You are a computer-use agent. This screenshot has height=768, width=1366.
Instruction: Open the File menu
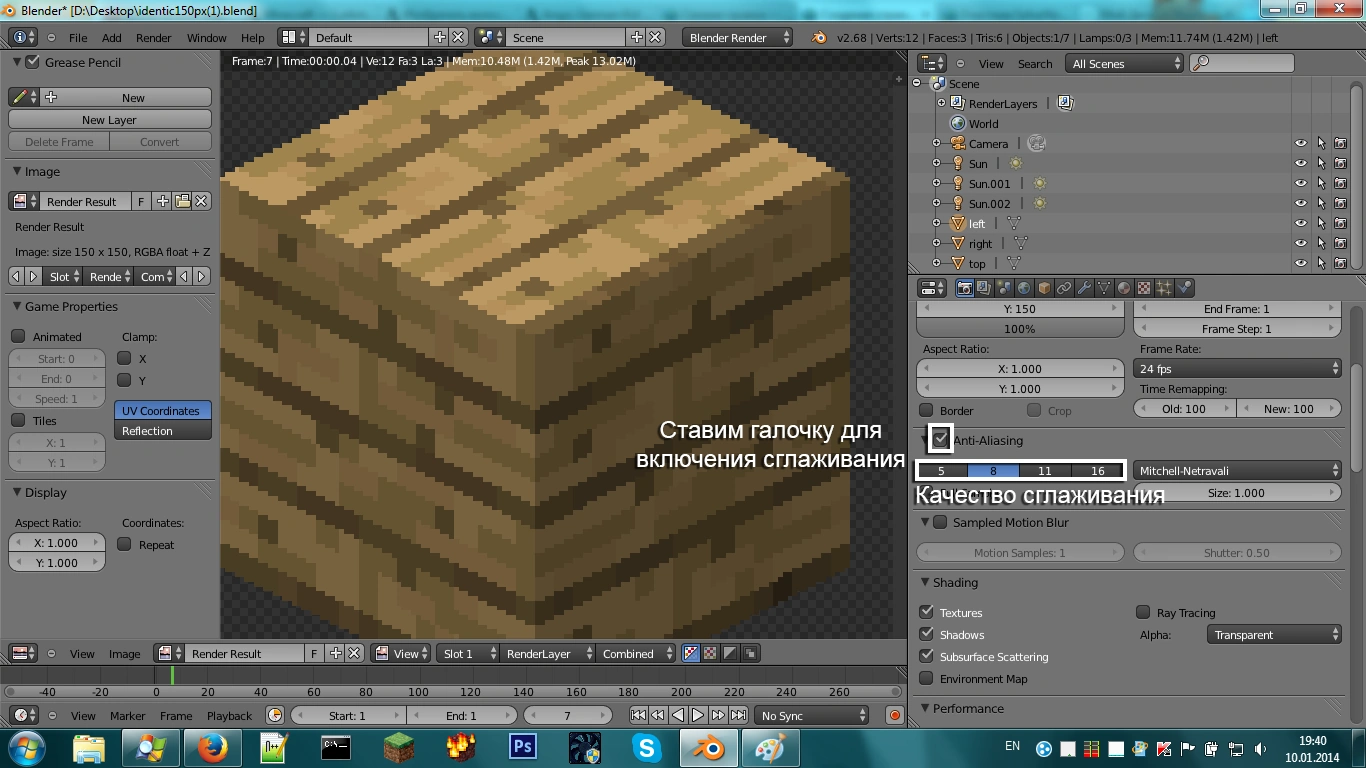(x=78, y=37)
